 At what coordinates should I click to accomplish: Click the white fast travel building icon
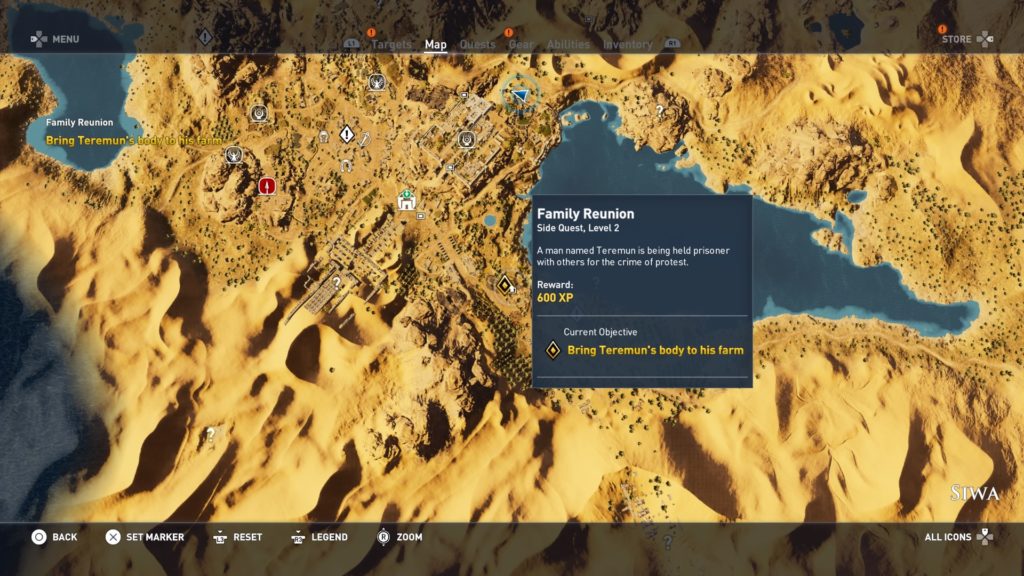click(406, 201)
